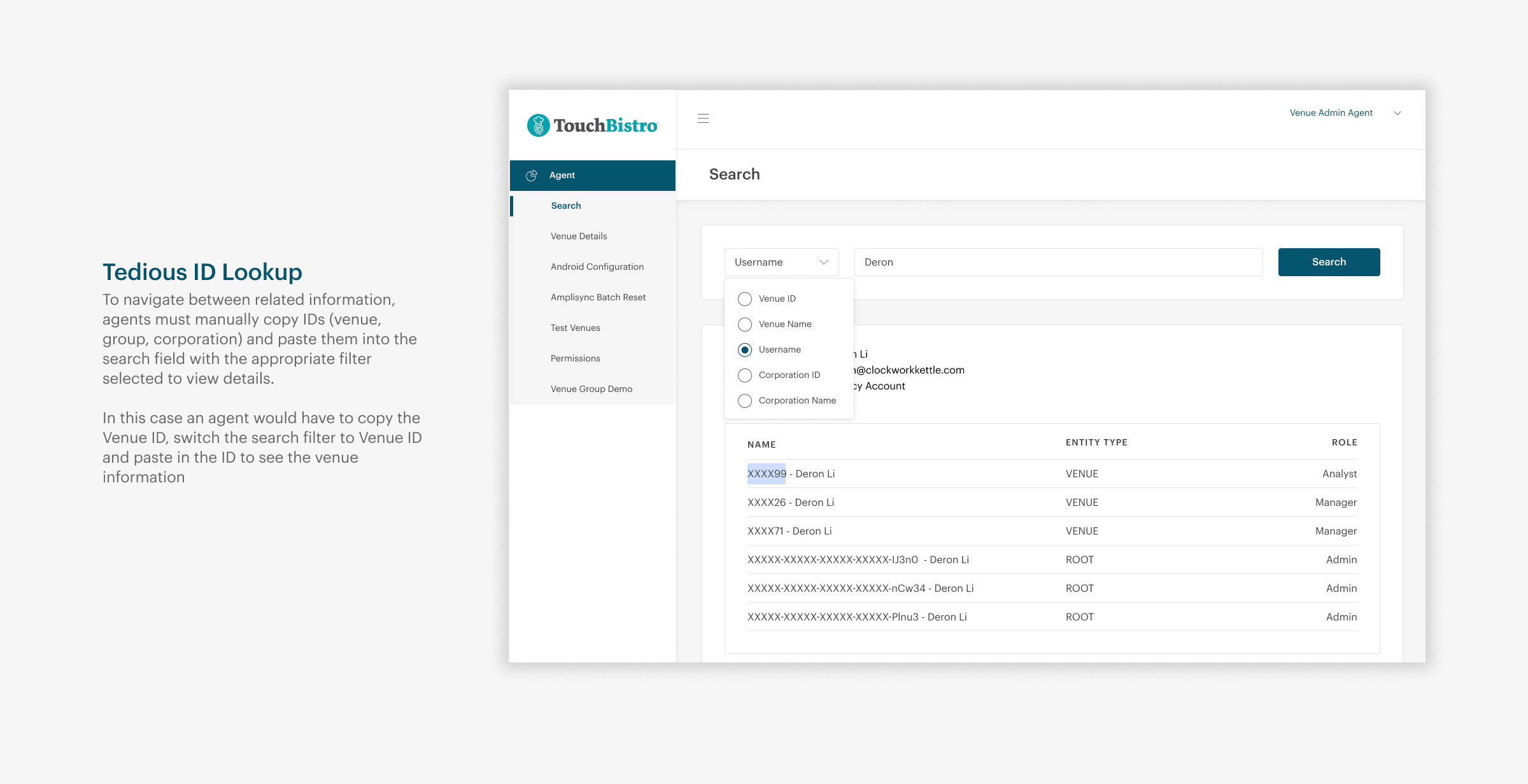Click the hamburger menu icon

(703, 118)
